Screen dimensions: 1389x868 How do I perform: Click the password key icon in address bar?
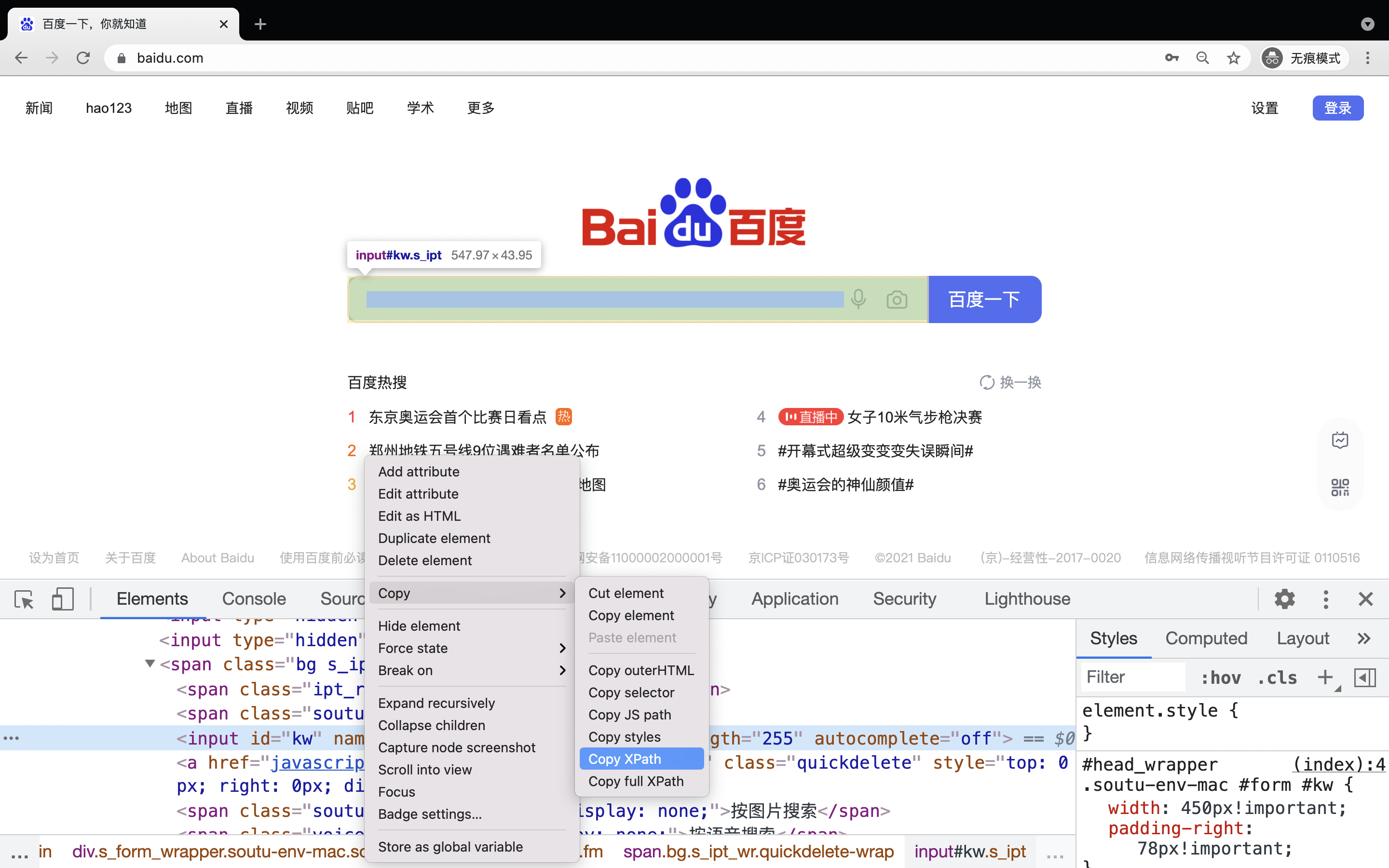pyautogui.click(x=1171, y=58)
